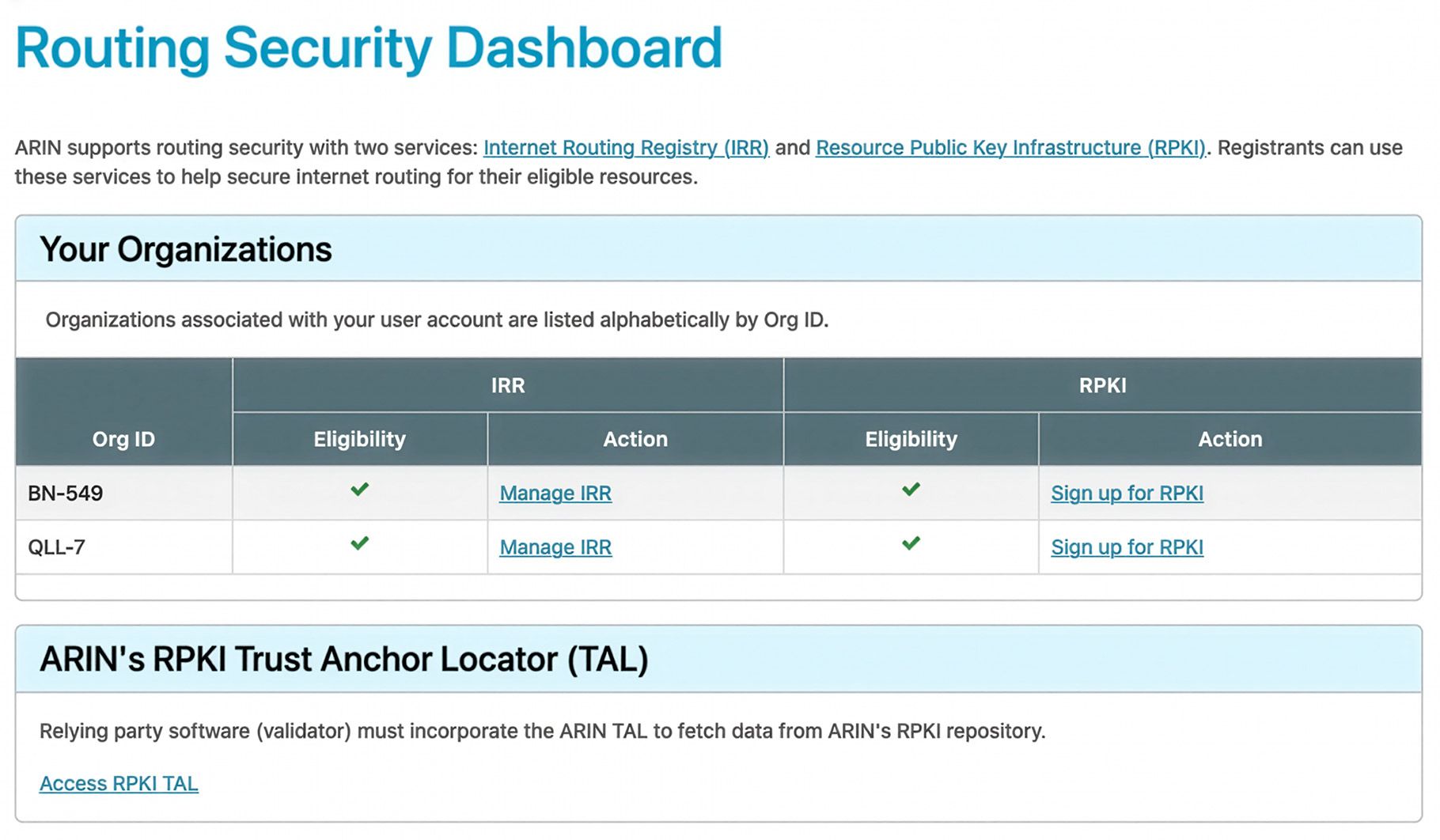Viewport: 1440px width, 840px height.
Task: Click the ARIN's RPKI Trust Anchor Locator heading
Action: 344,659
